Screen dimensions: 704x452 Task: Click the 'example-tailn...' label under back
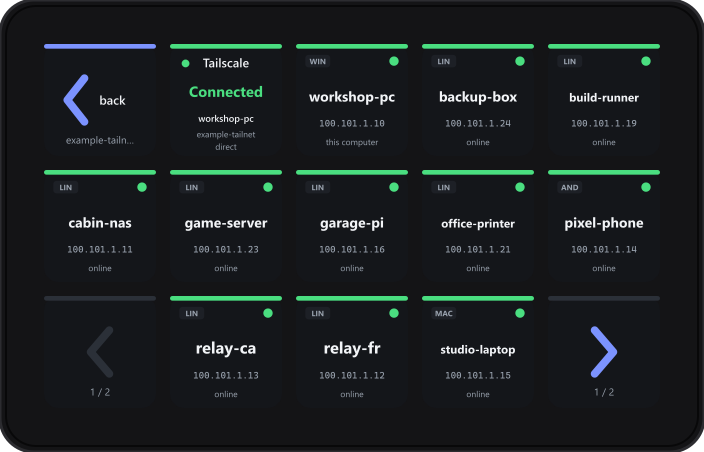100,140
